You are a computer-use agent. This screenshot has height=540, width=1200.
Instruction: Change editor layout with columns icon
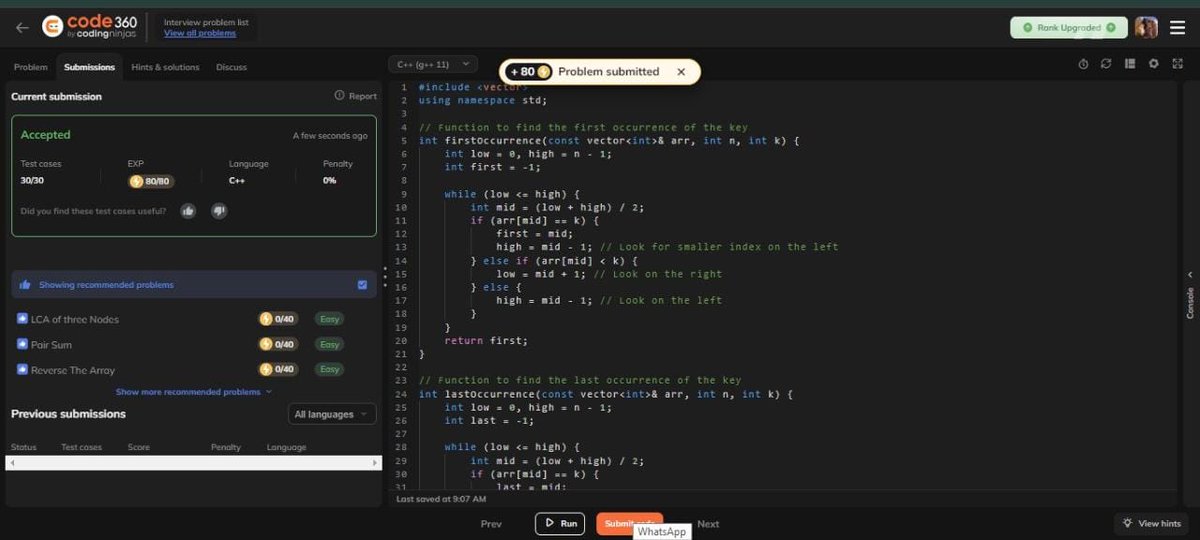1130,64
